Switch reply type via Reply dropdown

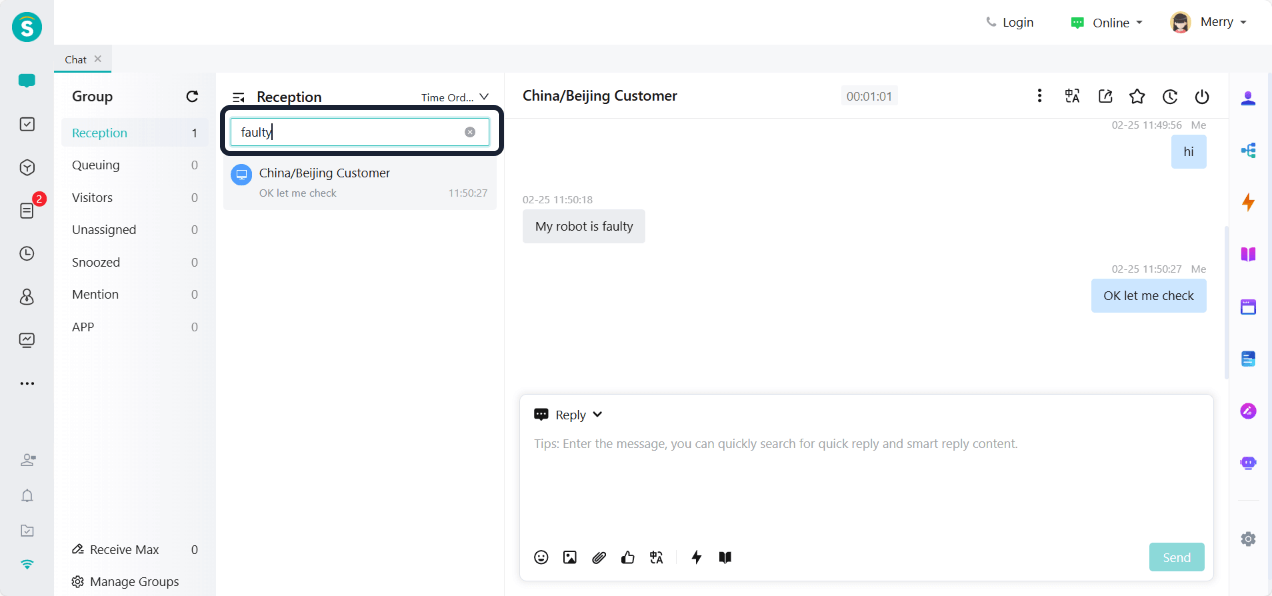(569, 415)
